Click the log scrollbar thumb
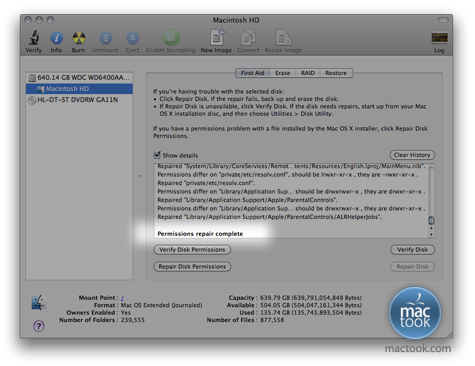The width and height of the screenshot is (475, 366). coord(431,221)
